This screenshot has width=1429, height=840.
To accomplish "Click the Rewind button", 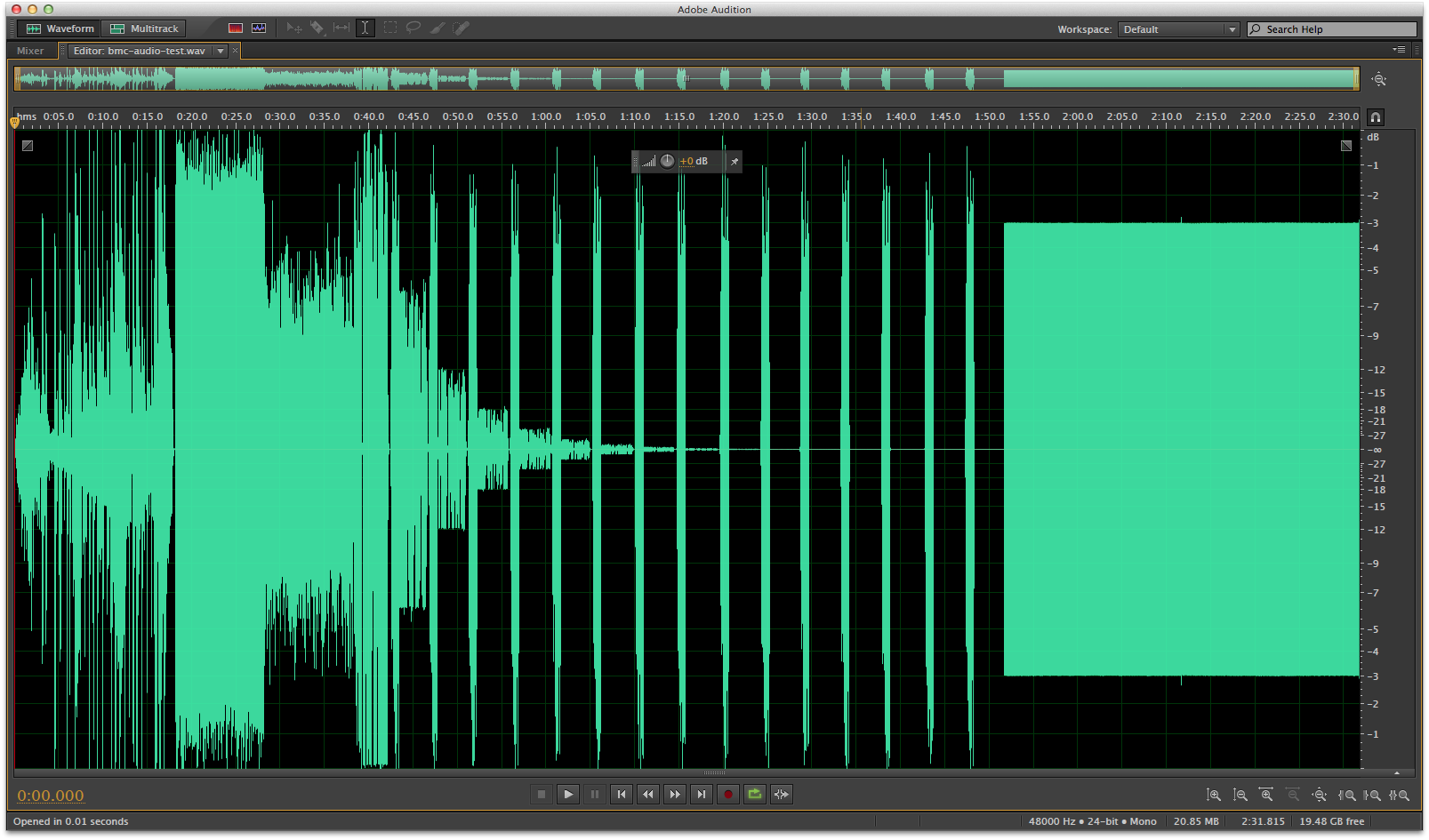I will [x=648, y=795].
